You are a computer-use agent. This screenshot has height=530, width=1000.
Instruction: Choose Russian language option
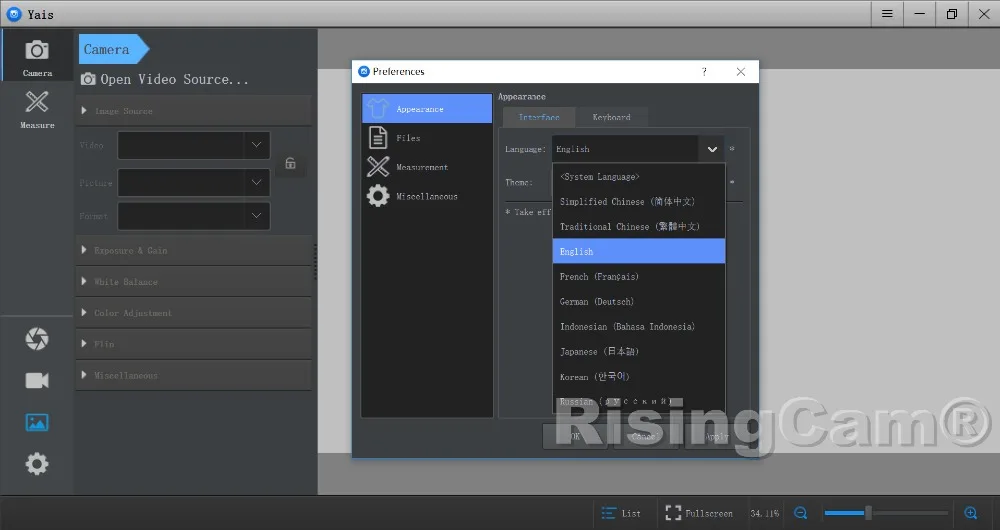pyautogui.click(x=639, y=401)
